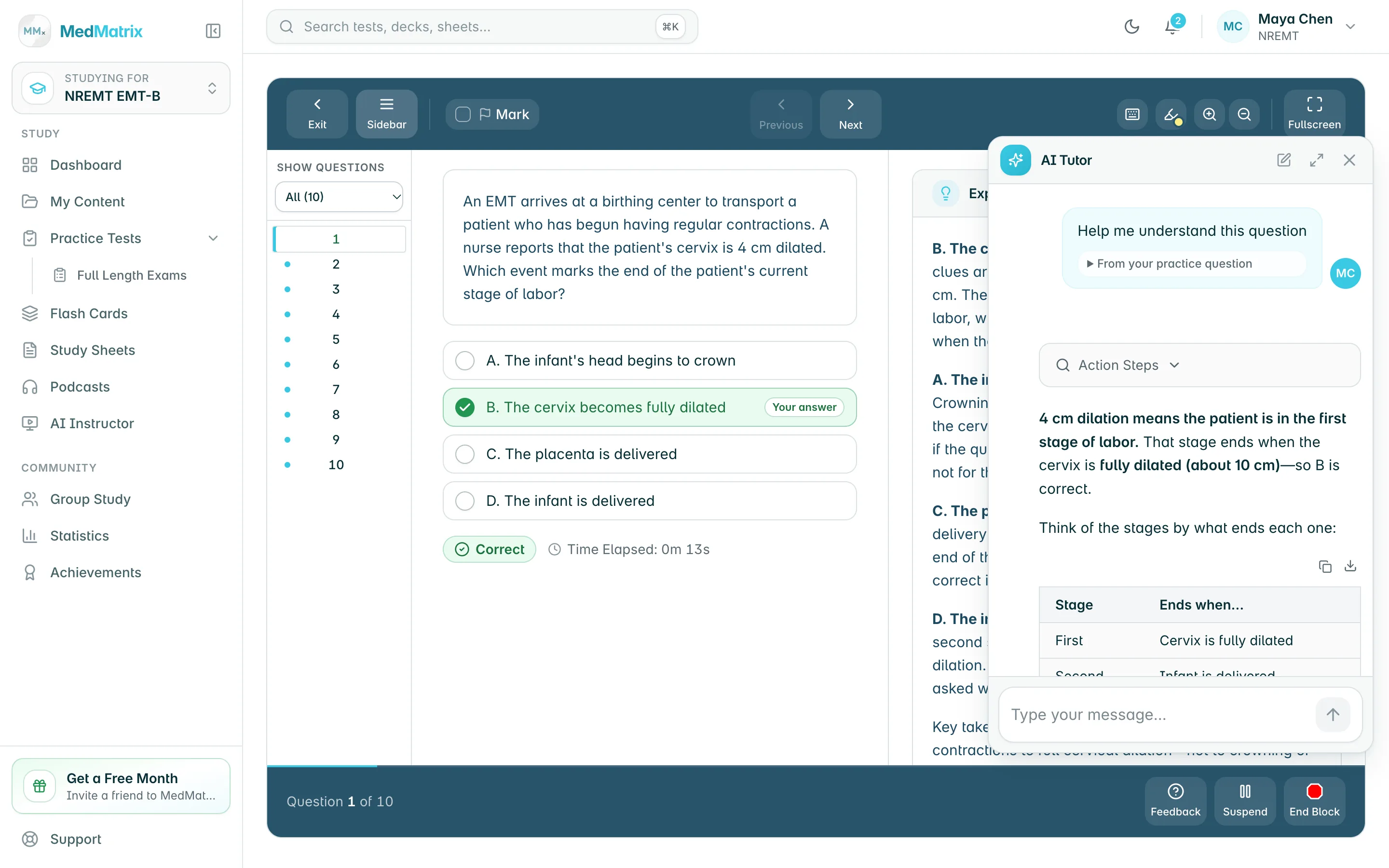This screenshot has width=1389, height=868.
Task: Send the AI Tutor message
Action: 1333,715
